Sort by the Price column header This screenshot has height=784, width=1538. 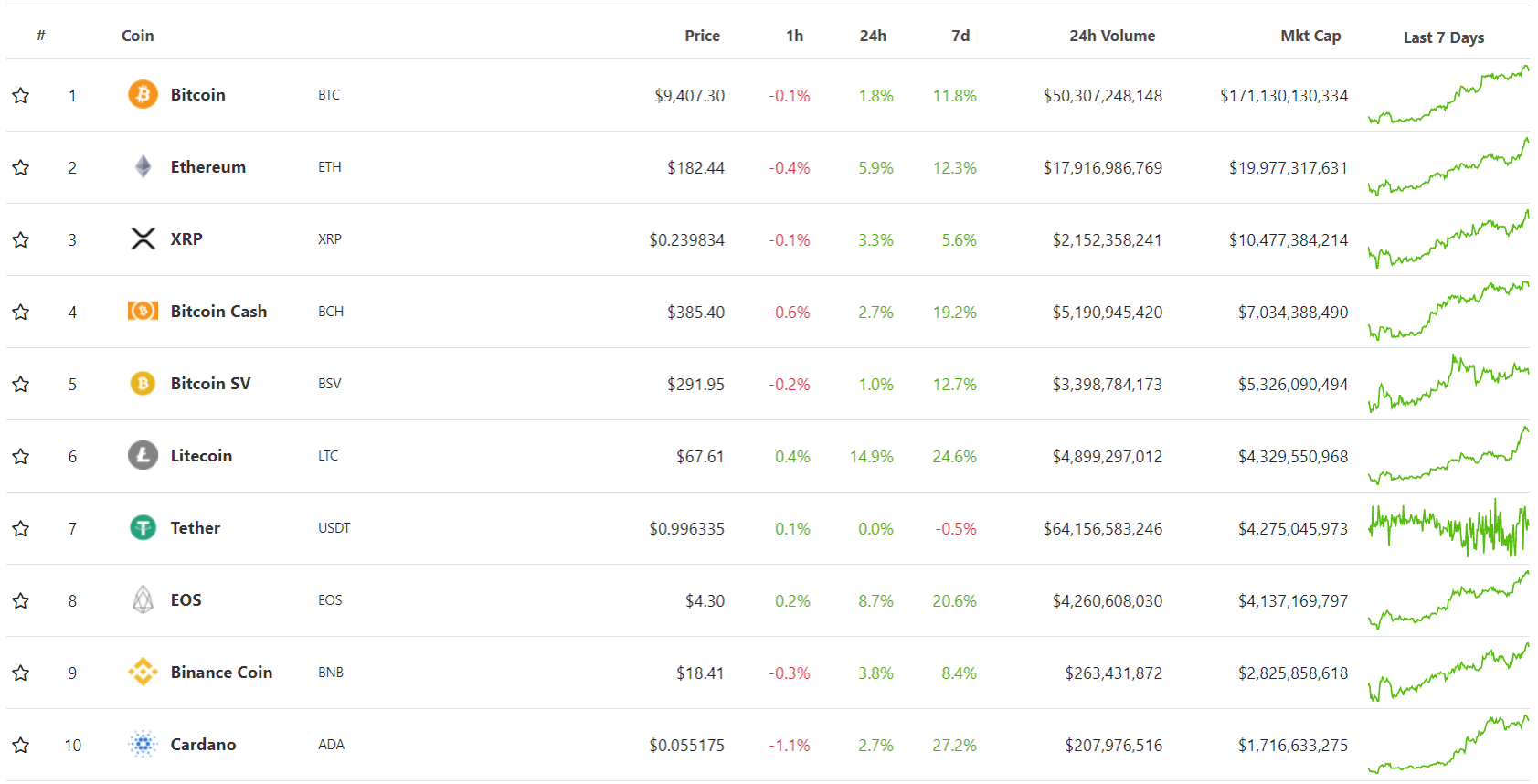click(703, 36)
